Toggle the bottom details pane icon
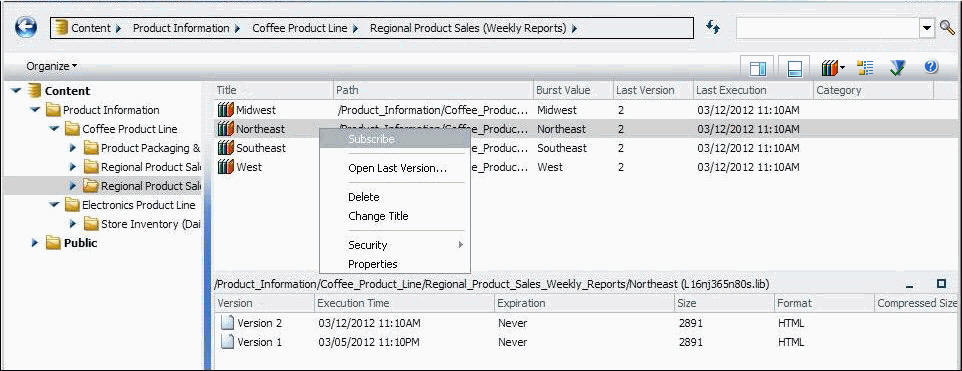This screenshot has width=962, height=371. (x=795, y=67)
